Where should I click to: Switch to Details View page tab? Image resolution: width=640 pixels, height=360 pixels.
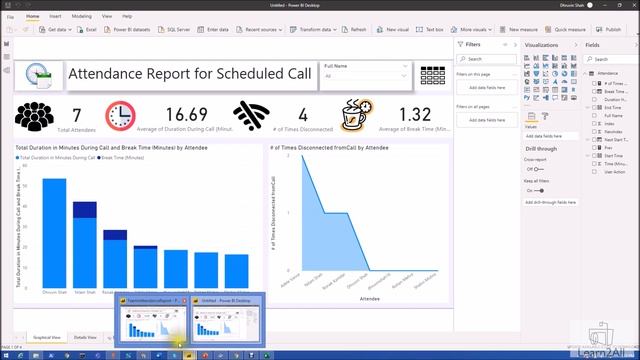[85, 338]
